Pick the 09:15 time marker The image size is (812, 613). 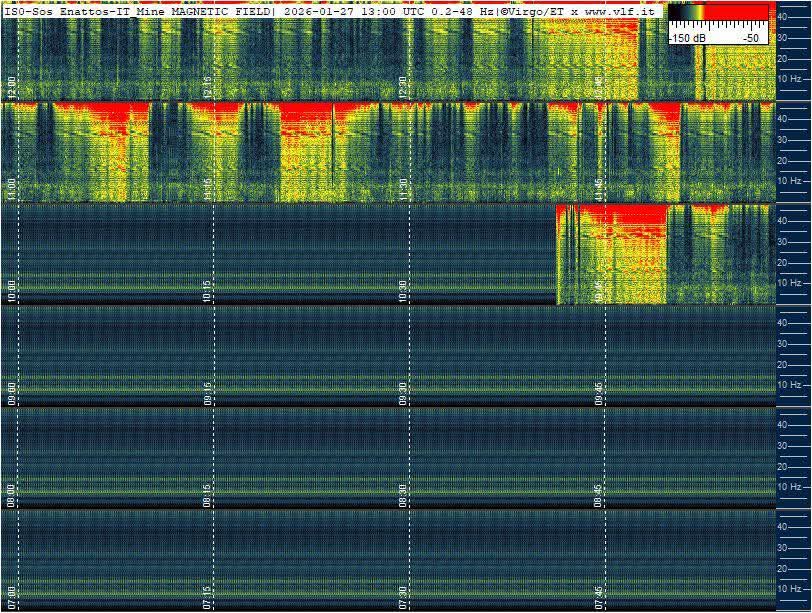click(x=207, y=393)
